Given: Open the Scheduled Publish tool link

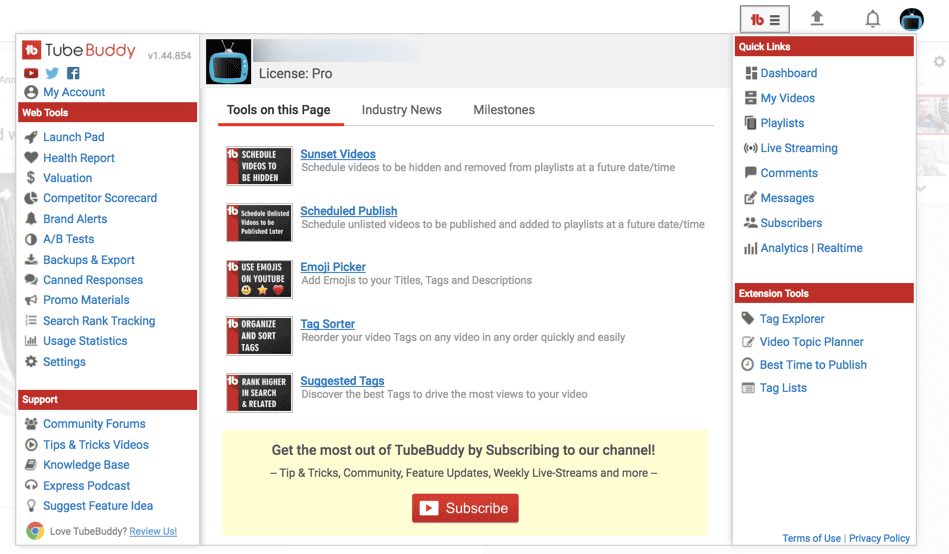Looking at the screenshot, I should click(x=349, y=211).
